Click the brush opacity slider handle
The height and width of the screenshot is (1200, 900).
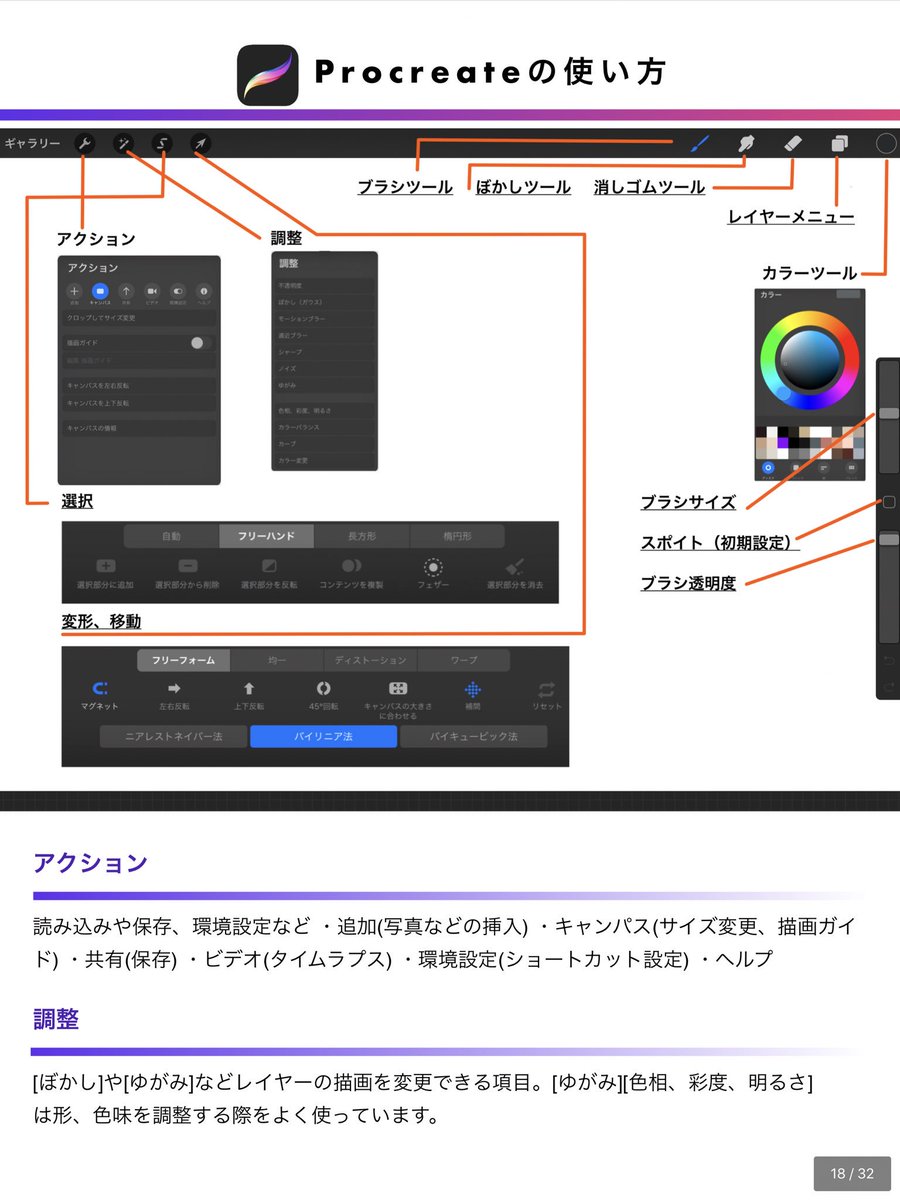tap(889, 539)
